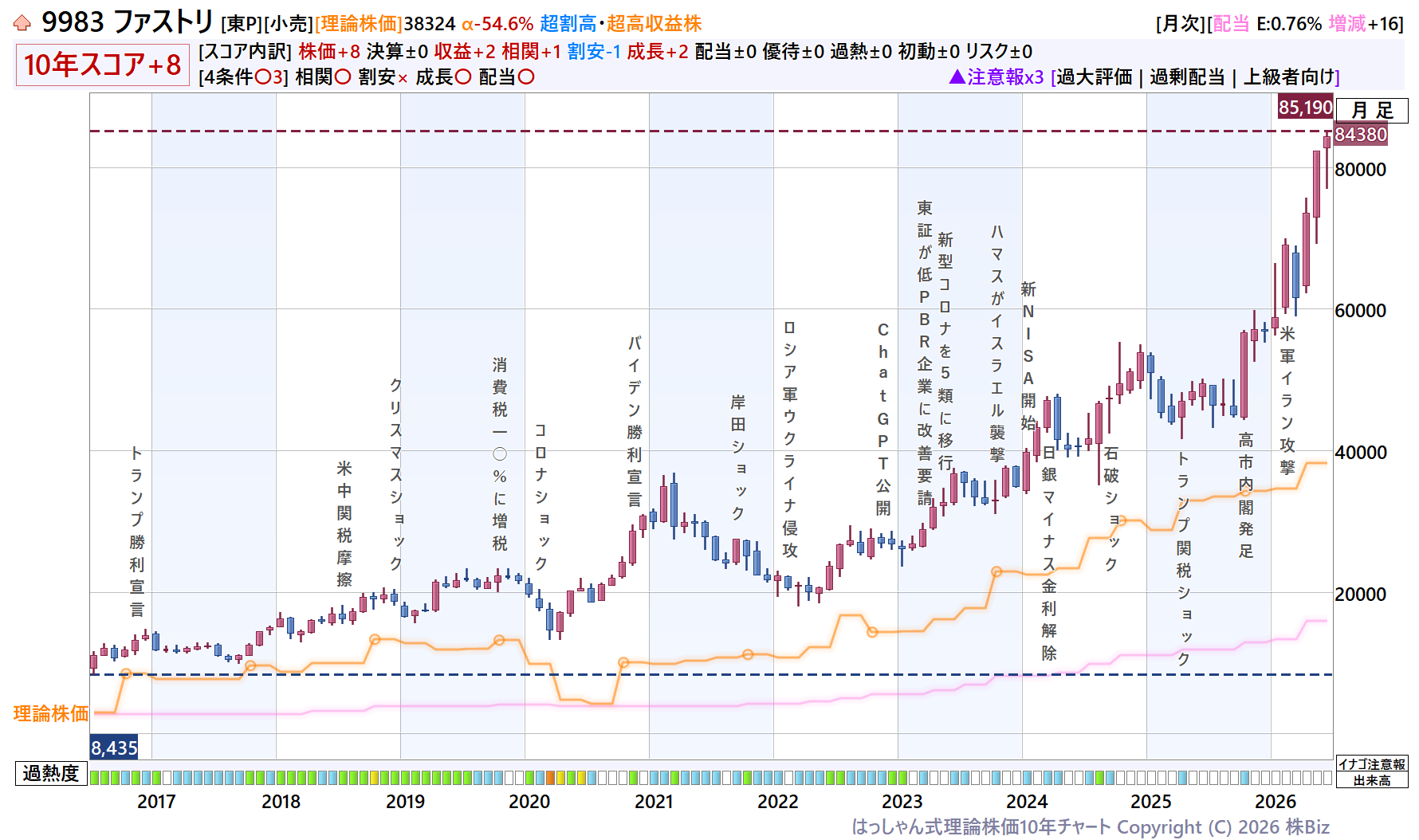Click the 岸田ショック event annotation
The image size is (1419, 840).
click(x=738, y=457)
